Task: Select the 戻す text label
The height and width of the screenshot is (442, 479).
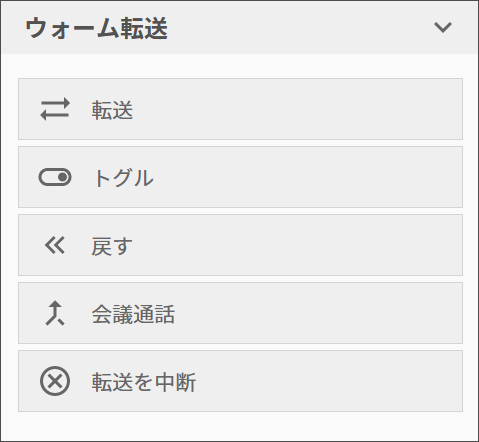Action: pyautogui.click(x=112, y=246)
